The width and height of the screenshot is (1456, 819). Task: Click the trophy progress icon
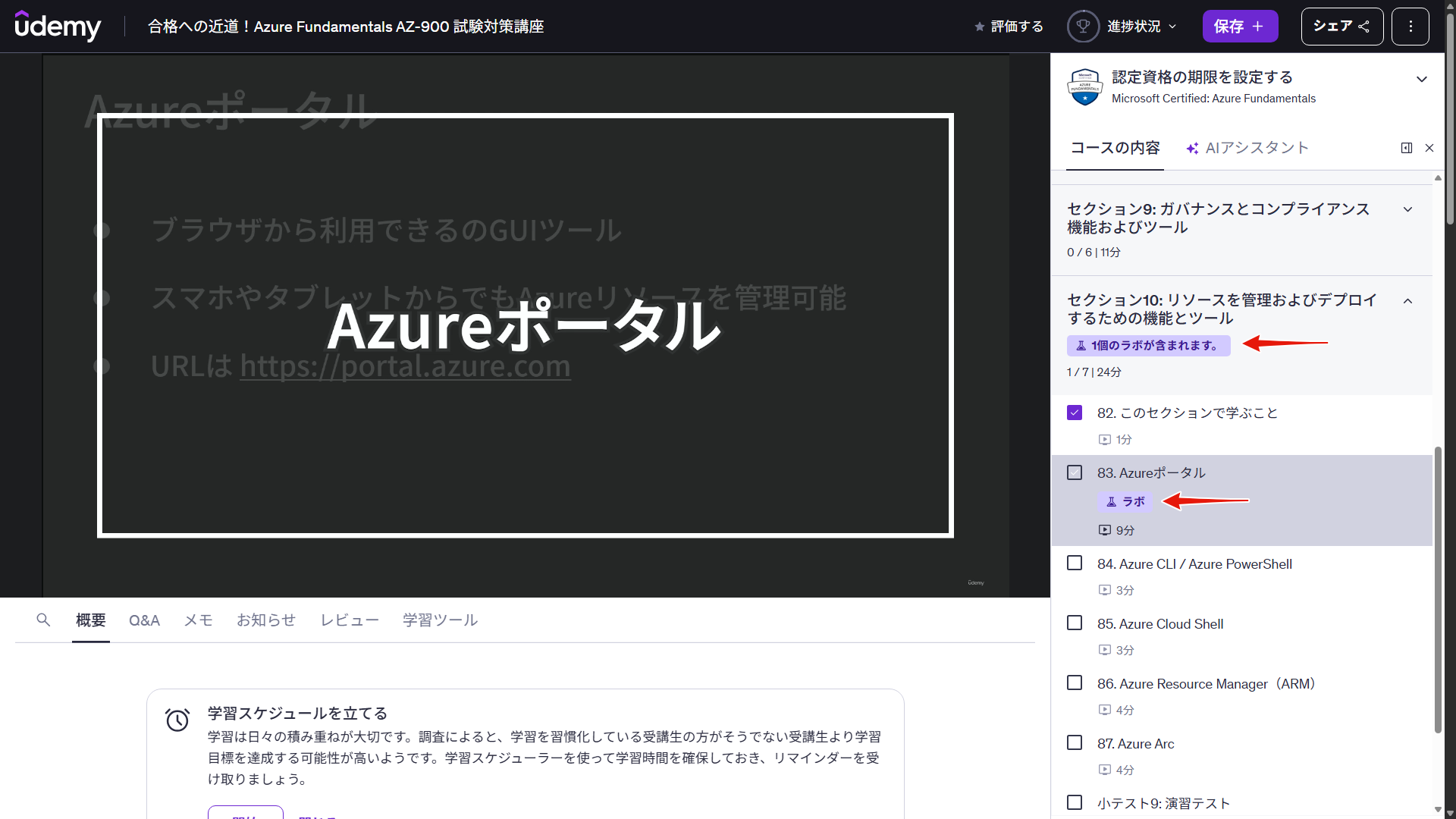click(x=1083, y=27)
